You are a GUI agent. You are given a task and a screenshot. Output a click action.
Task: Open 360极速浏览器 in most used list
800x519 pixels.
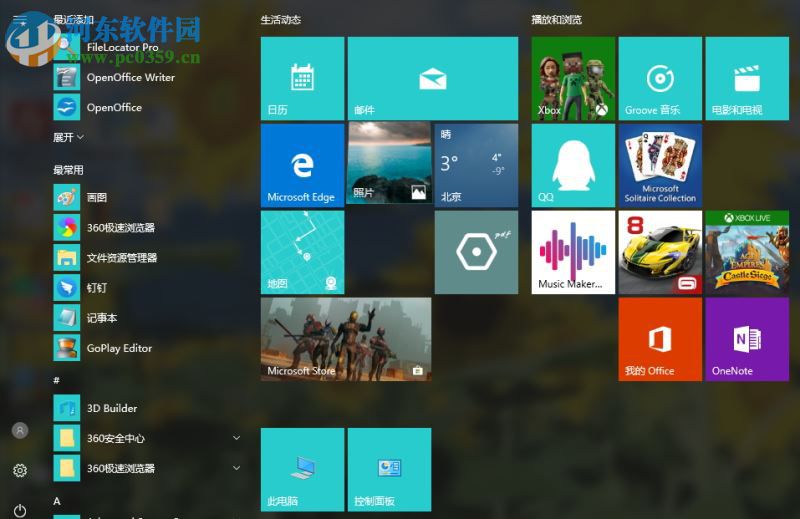coord(147,228)
